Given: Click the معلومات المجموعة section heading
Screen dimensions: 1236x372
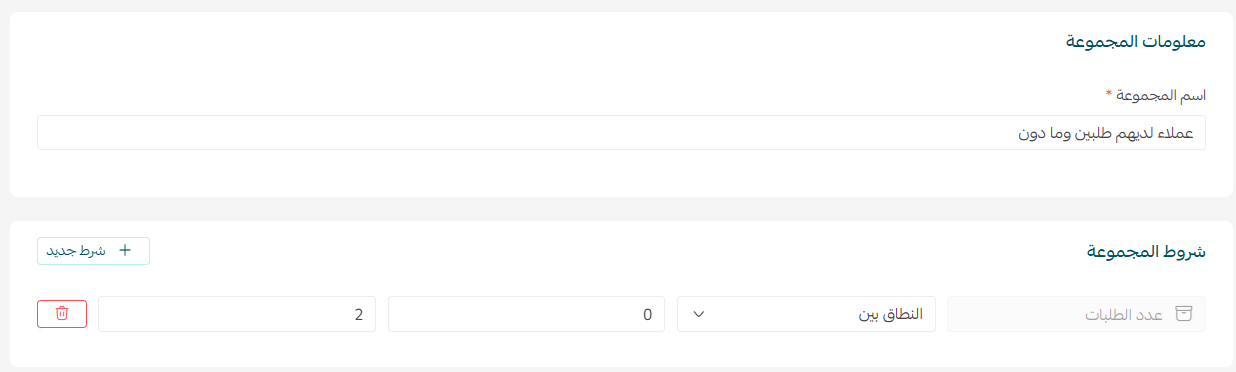Looking at the screenshot, I should pyautogui.click(x=1134, y=42).
